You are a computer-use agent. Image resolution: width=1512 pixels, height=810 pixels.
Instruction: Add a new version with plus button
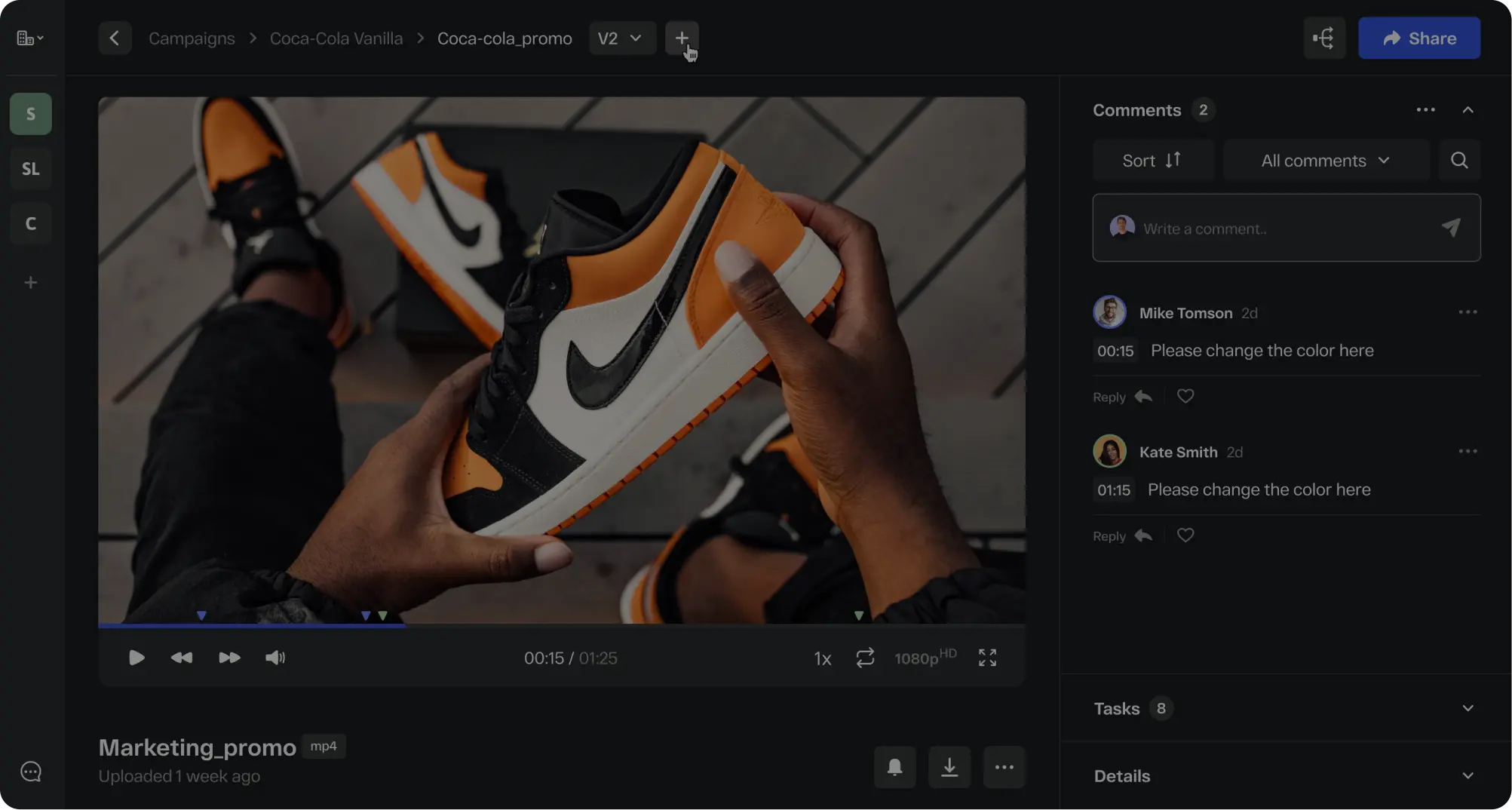pos(681,38)
